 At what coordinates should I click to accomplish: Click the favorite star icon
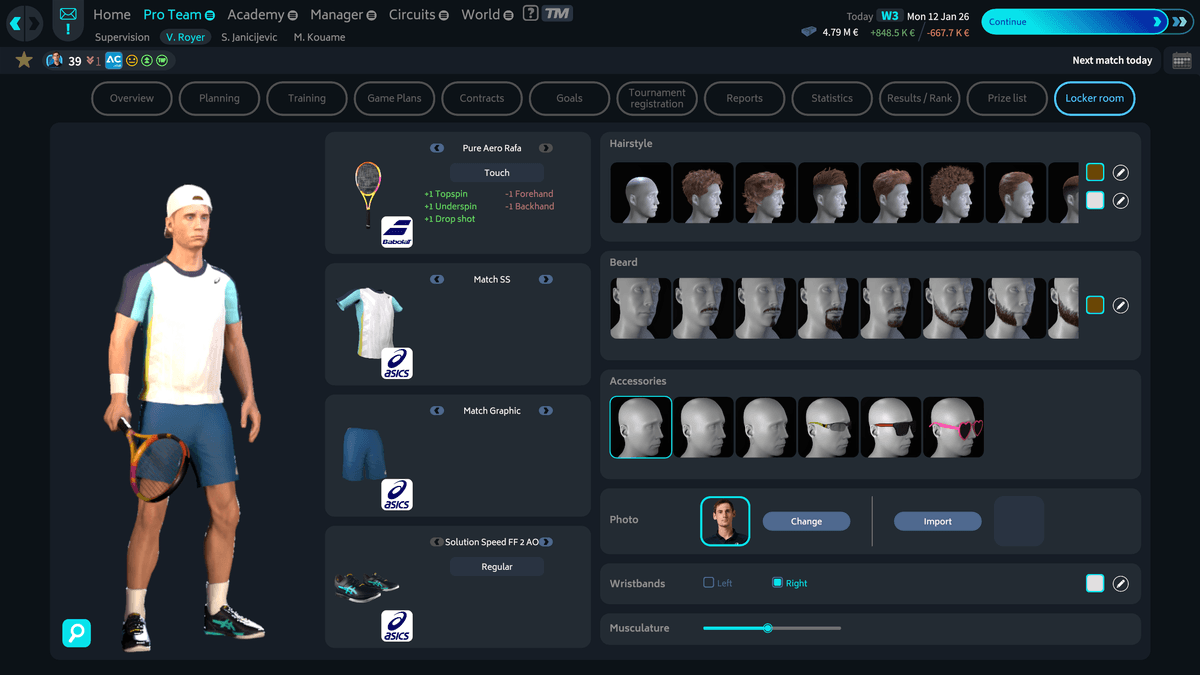[24, 61]
